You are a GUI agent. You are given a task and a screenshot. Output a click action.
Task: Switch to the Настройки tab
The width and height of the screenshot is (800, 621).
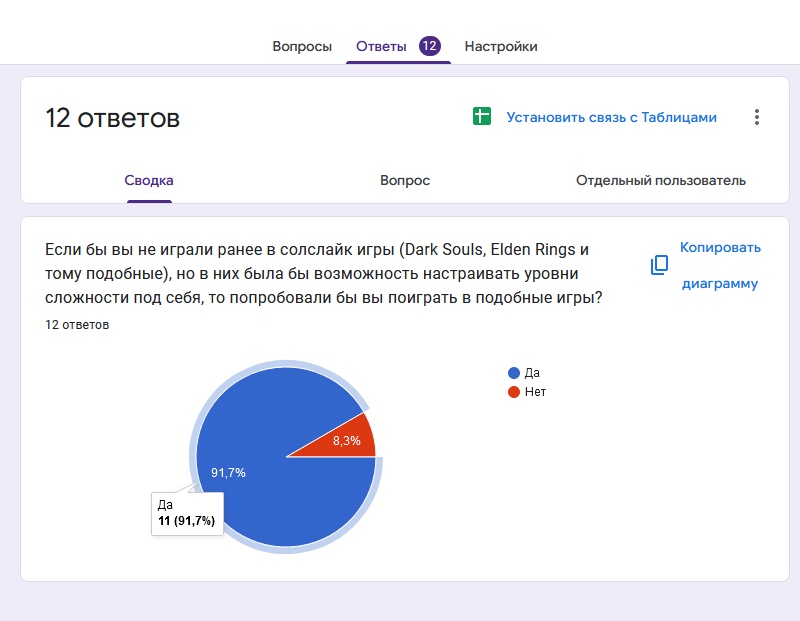pyautogui.click(x=501, y=46)
